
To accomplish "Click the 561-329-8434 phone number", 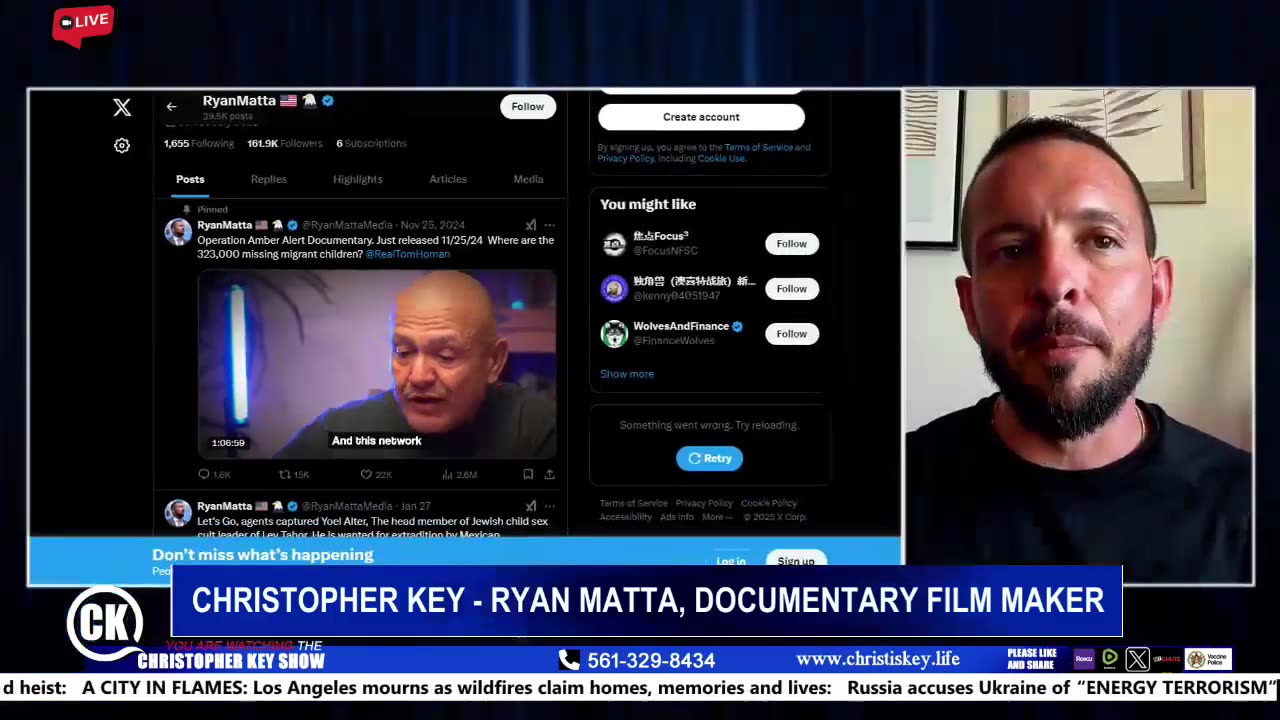I will (651, 661).
